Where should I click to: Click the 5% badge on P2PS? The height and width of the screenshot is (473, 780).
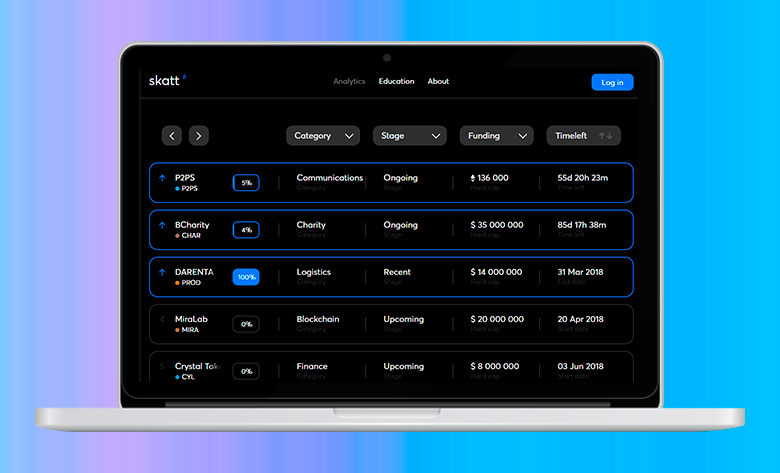[x=246, y=183]
